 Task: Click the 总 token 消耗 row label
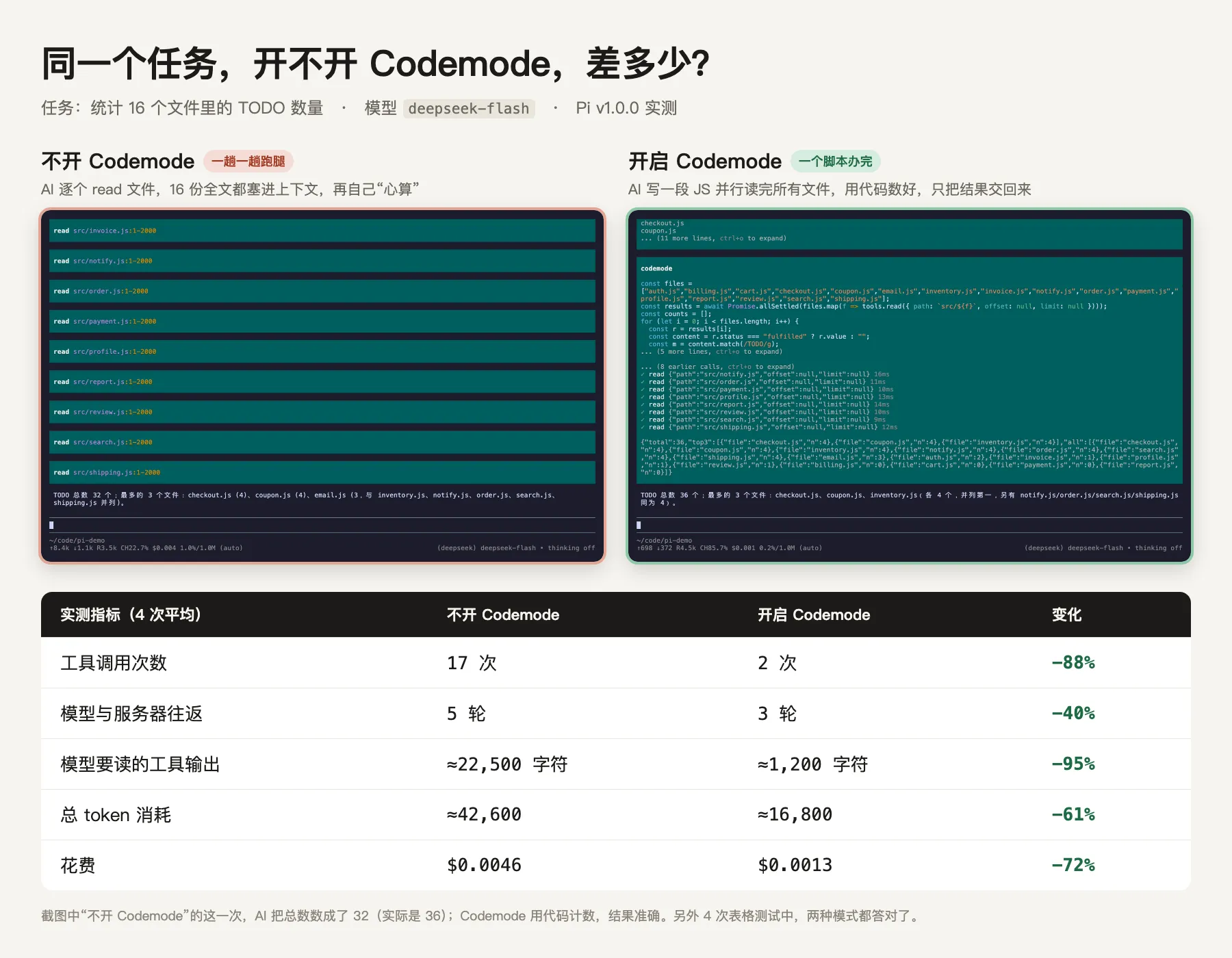click(116, 814)
